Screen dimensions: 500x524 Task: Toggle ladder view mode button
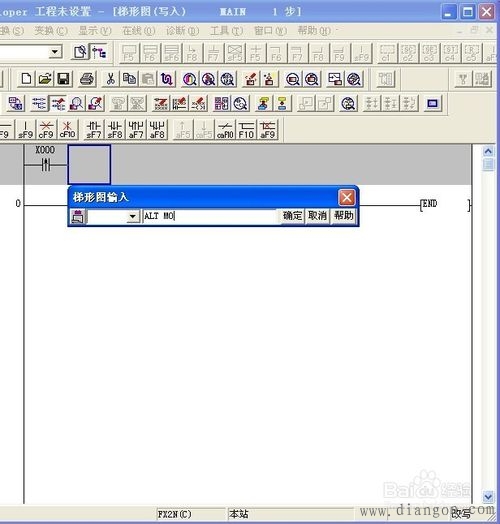tap(99, 52)
